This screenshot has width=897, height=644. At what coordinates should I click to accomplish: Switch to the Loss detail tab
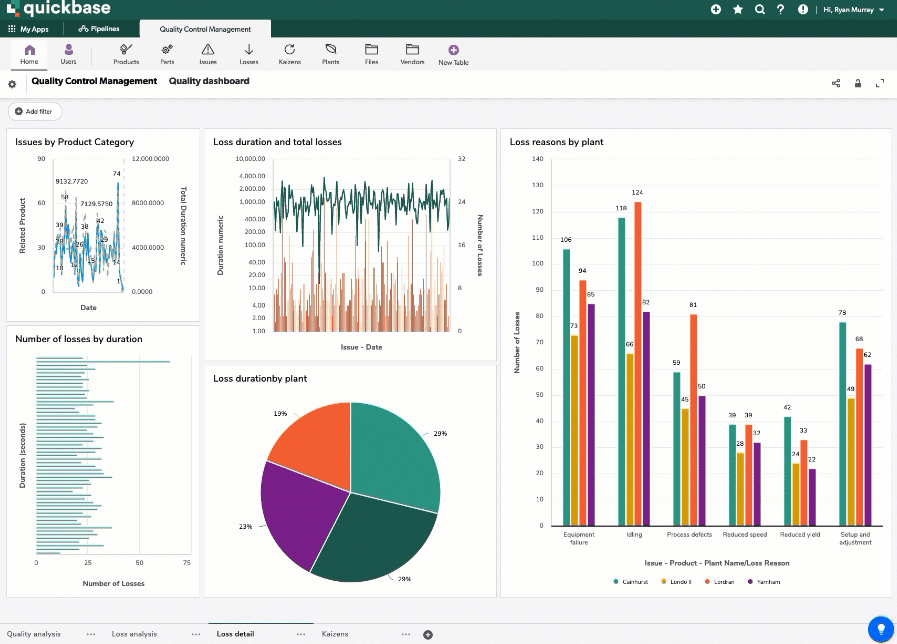tap(235, 634)
